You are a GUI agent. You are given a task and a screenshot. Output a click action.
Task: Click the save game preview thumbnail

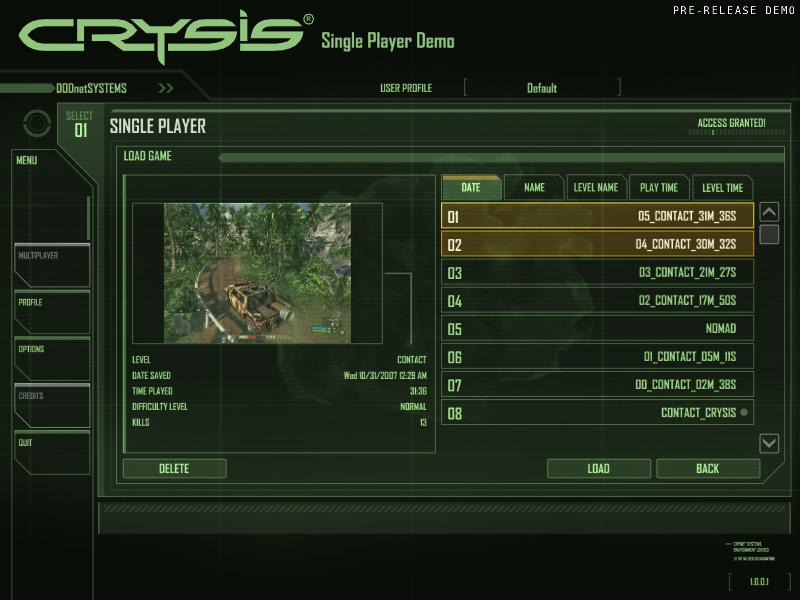tap(257, 273)
